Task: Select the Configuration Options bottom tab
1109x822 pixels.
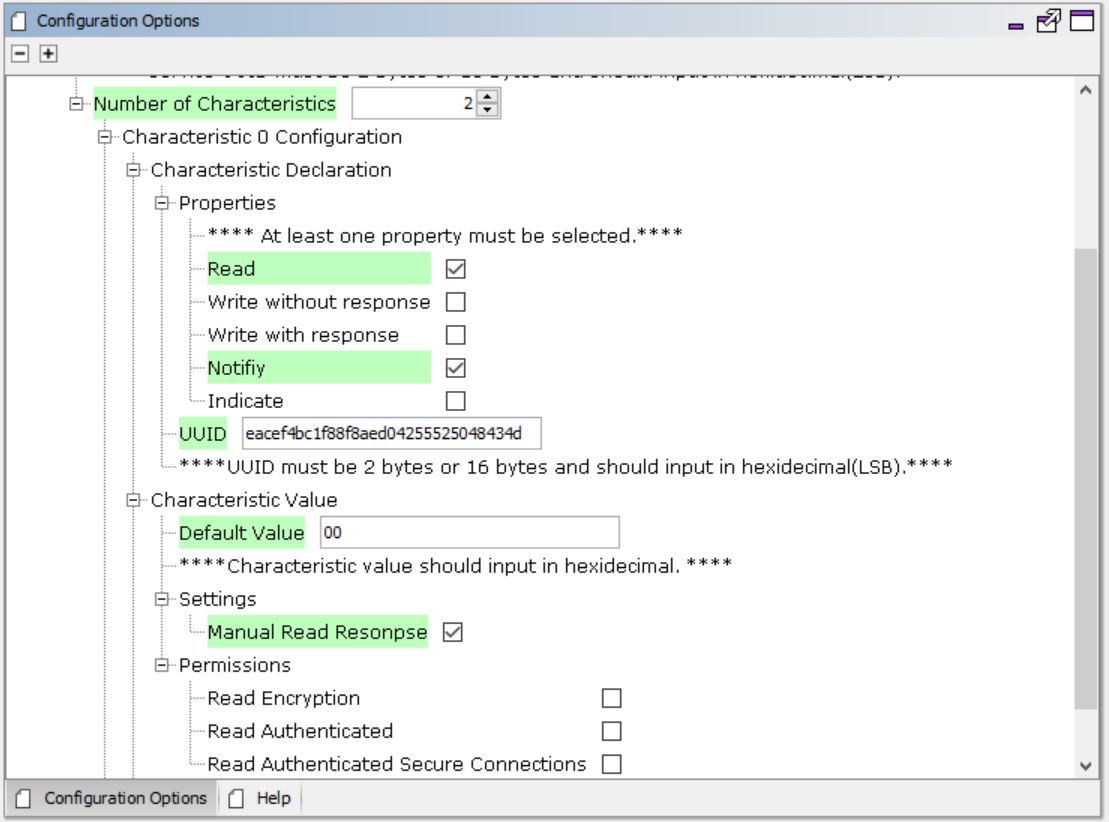Action: click(112, 798)
